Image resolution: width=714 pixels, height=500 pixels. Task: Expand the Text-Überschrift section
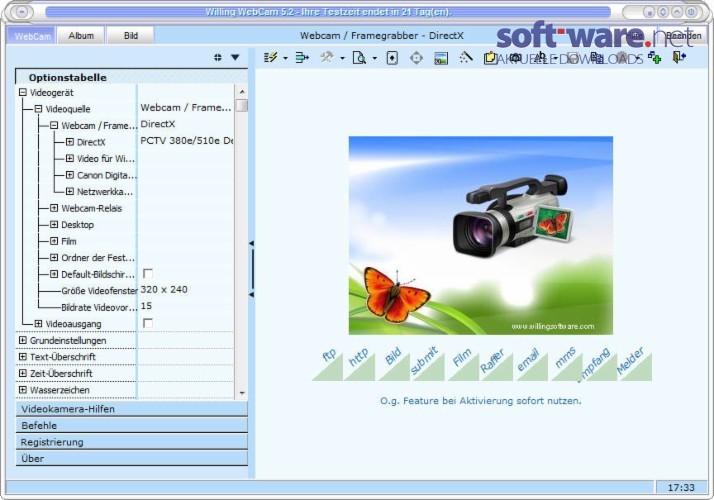point(23,357)
